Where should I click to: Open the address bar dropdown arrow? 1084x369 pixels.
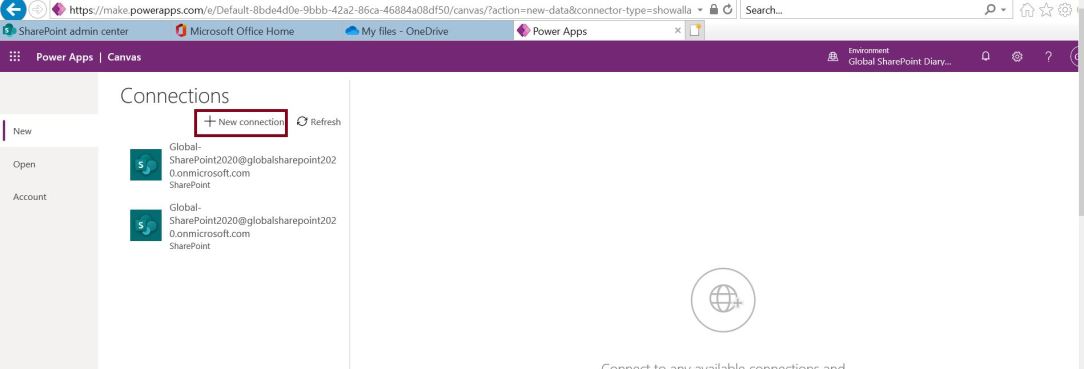click(x=700, y=10)
